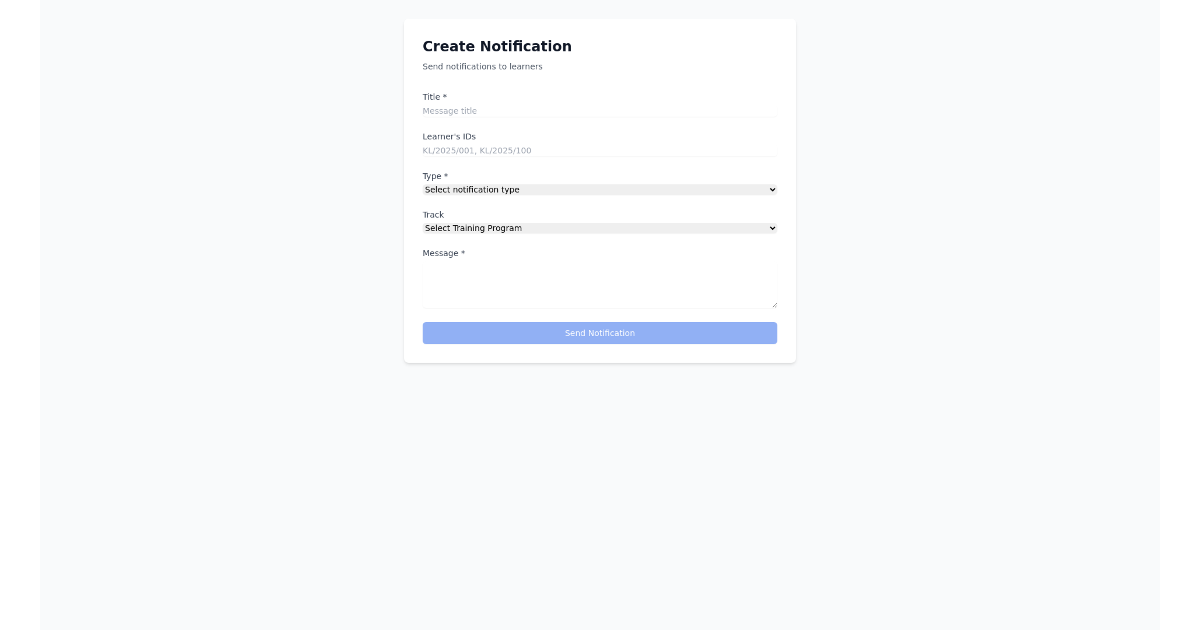The width and height of the screenshot is (1200, 630).
Task: Click the Message textarea resize handle
Action: (x=774, y=303)
